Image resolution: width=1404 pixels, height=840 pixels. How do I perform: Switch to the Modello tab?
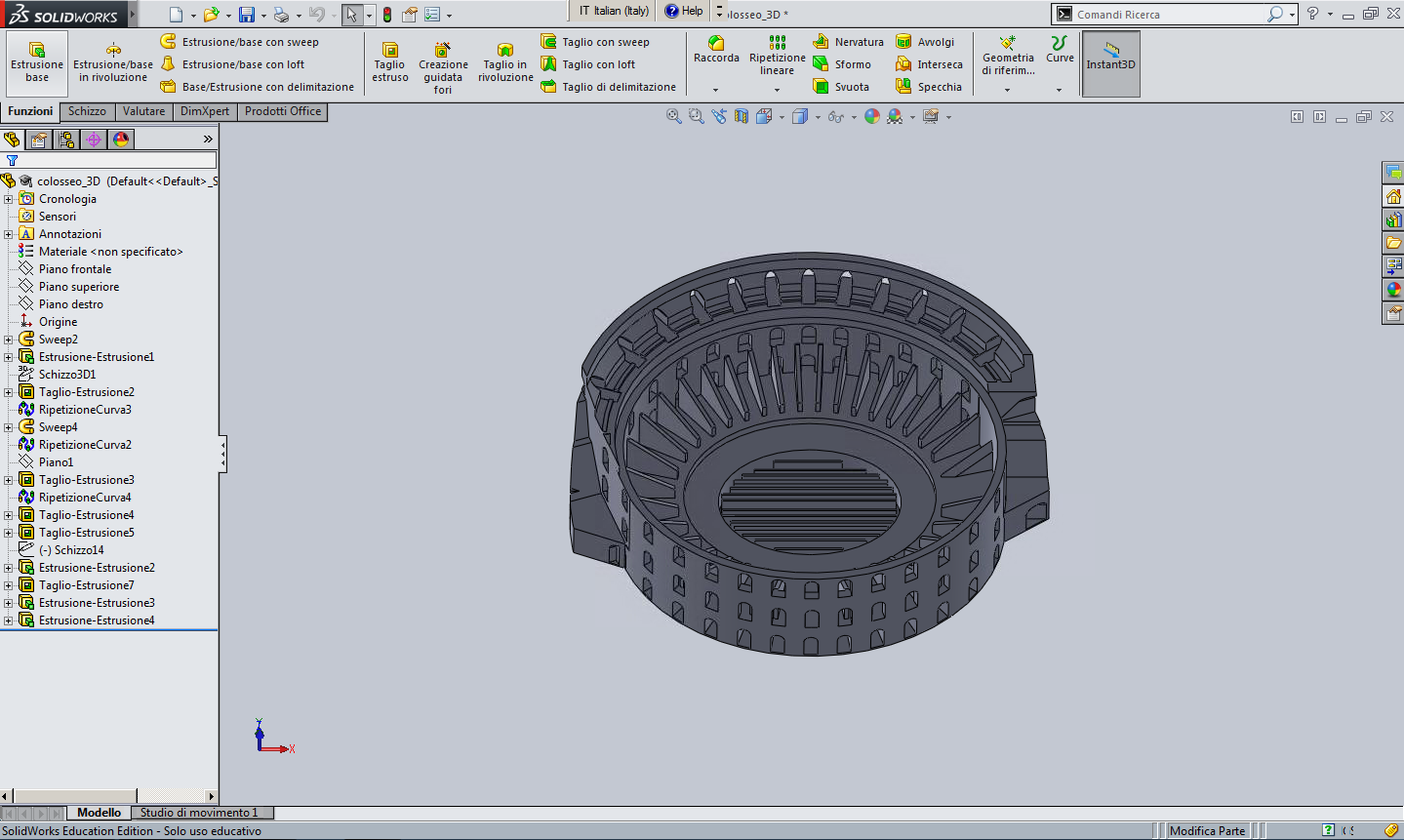tap(100, 813)
